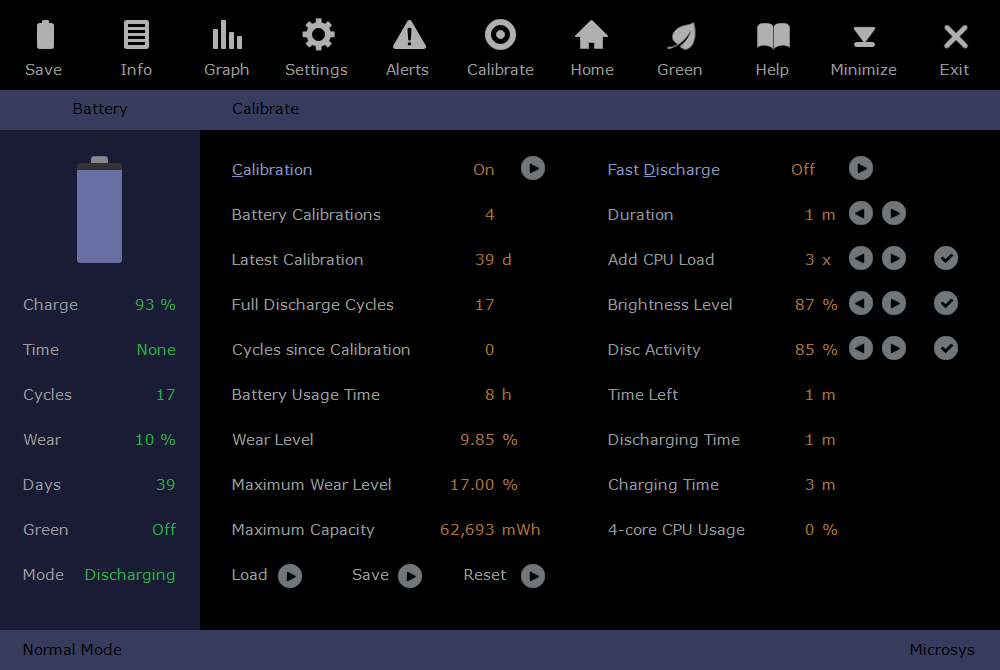Select the Calibrate header label
The height and width of the screenshot is (670, 1000).
[265, 109]
